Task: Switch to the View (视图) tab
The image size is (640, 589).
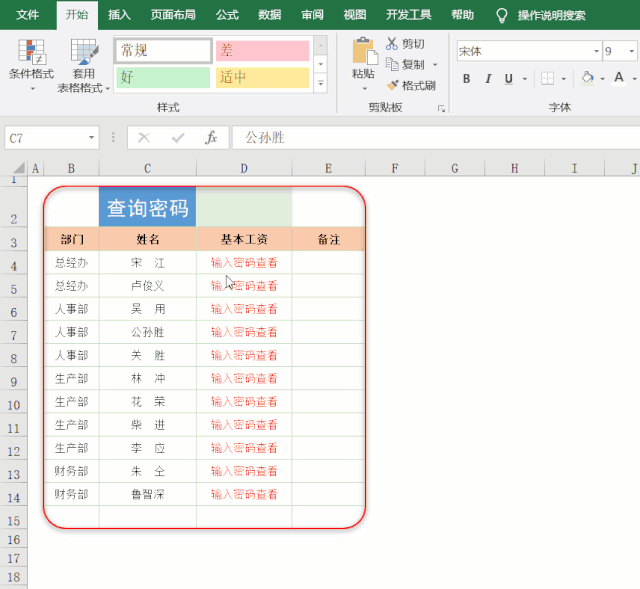Action: click(x=355, y=15)
